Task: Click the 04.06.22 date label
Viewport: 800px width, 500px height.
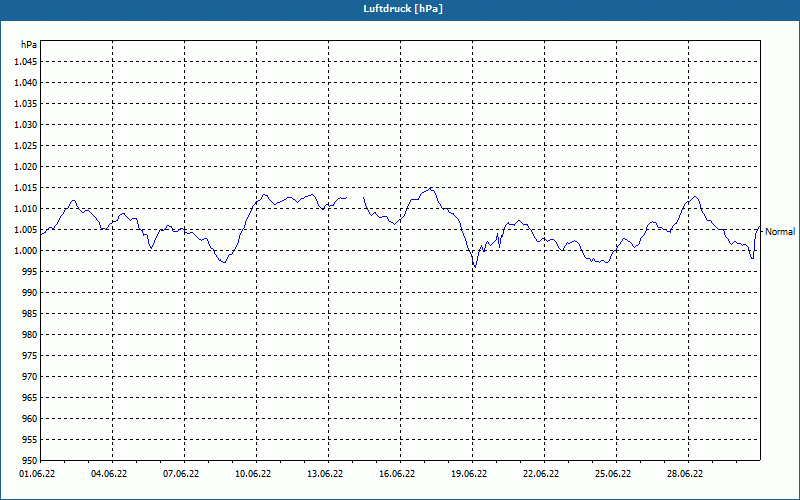Action: coord(109,474)
